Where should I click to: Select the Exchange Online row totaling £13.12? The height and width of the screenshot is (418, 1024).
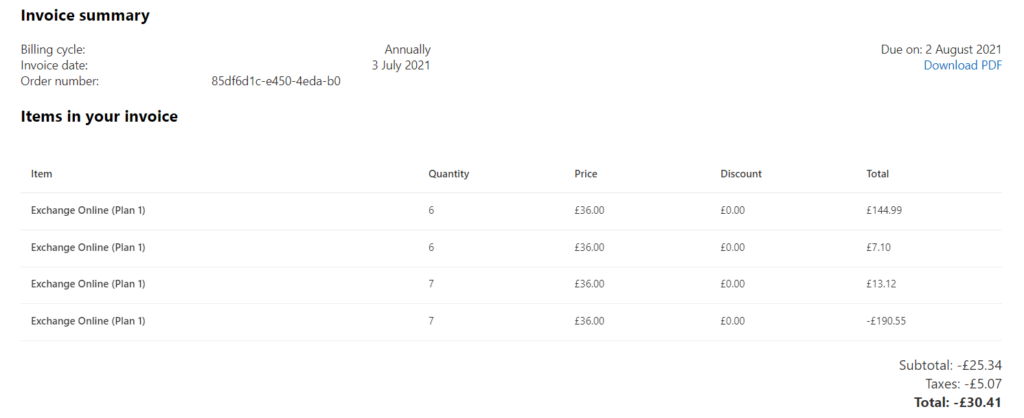(x=511, y=285)
